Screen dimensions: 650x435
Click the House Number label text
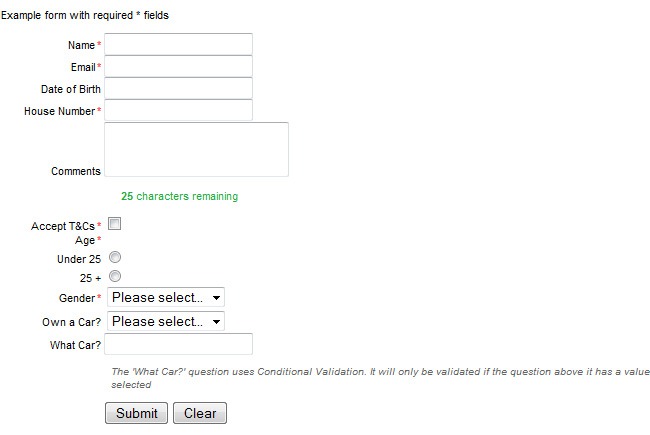point(59,111)
